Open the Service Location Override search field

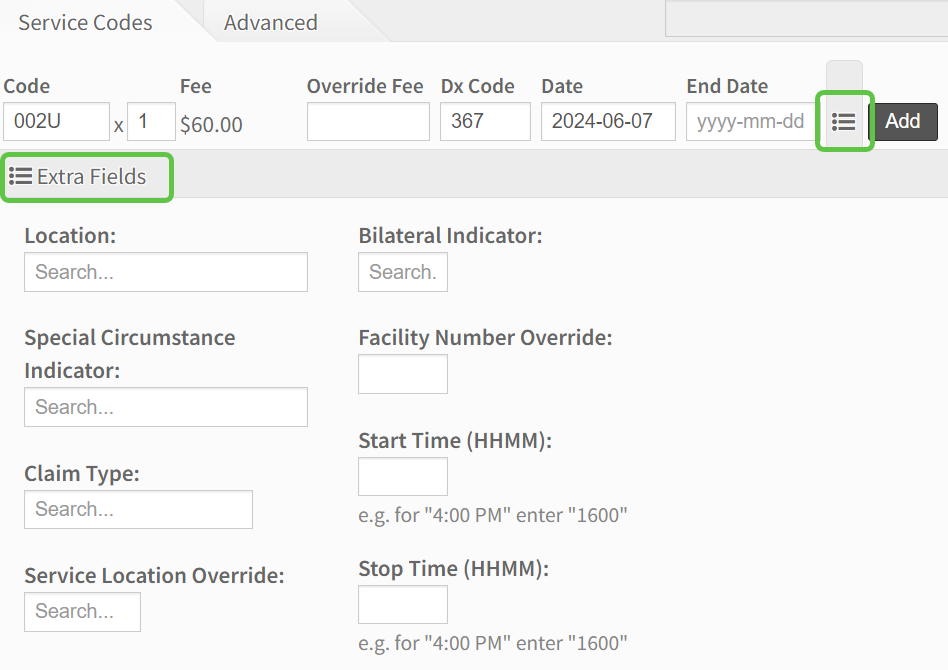82,611
